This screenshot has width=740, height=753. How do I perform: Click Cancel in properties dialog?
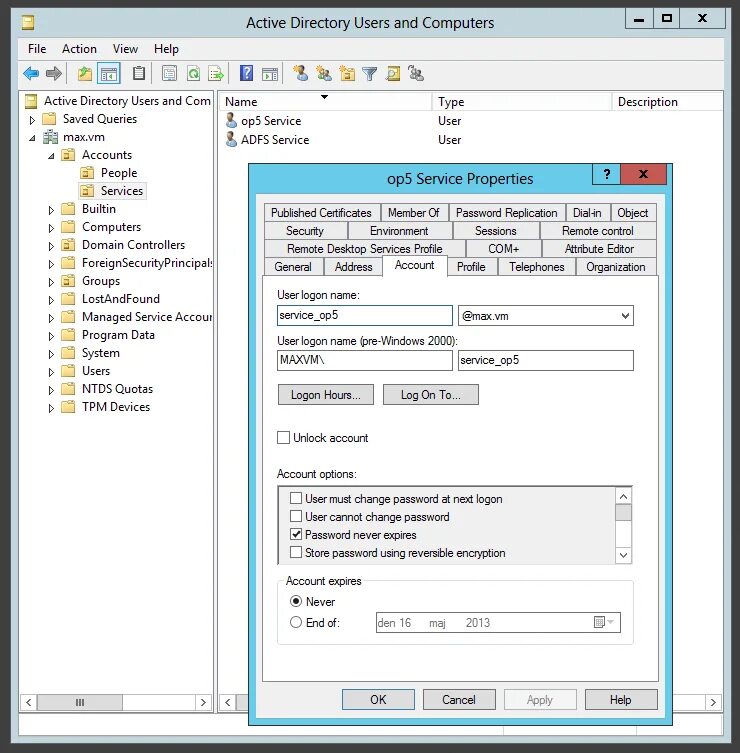(x=459, y=699)
